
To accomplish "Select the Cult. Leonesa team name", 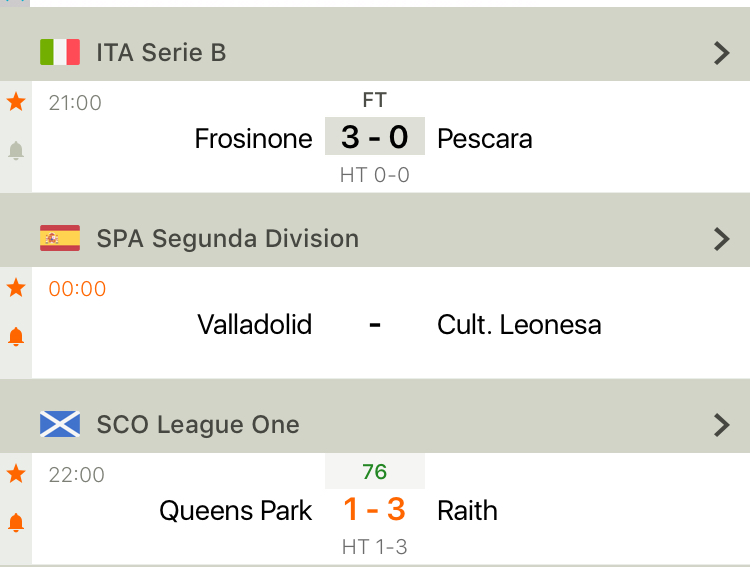I will (x=519, y=325).
